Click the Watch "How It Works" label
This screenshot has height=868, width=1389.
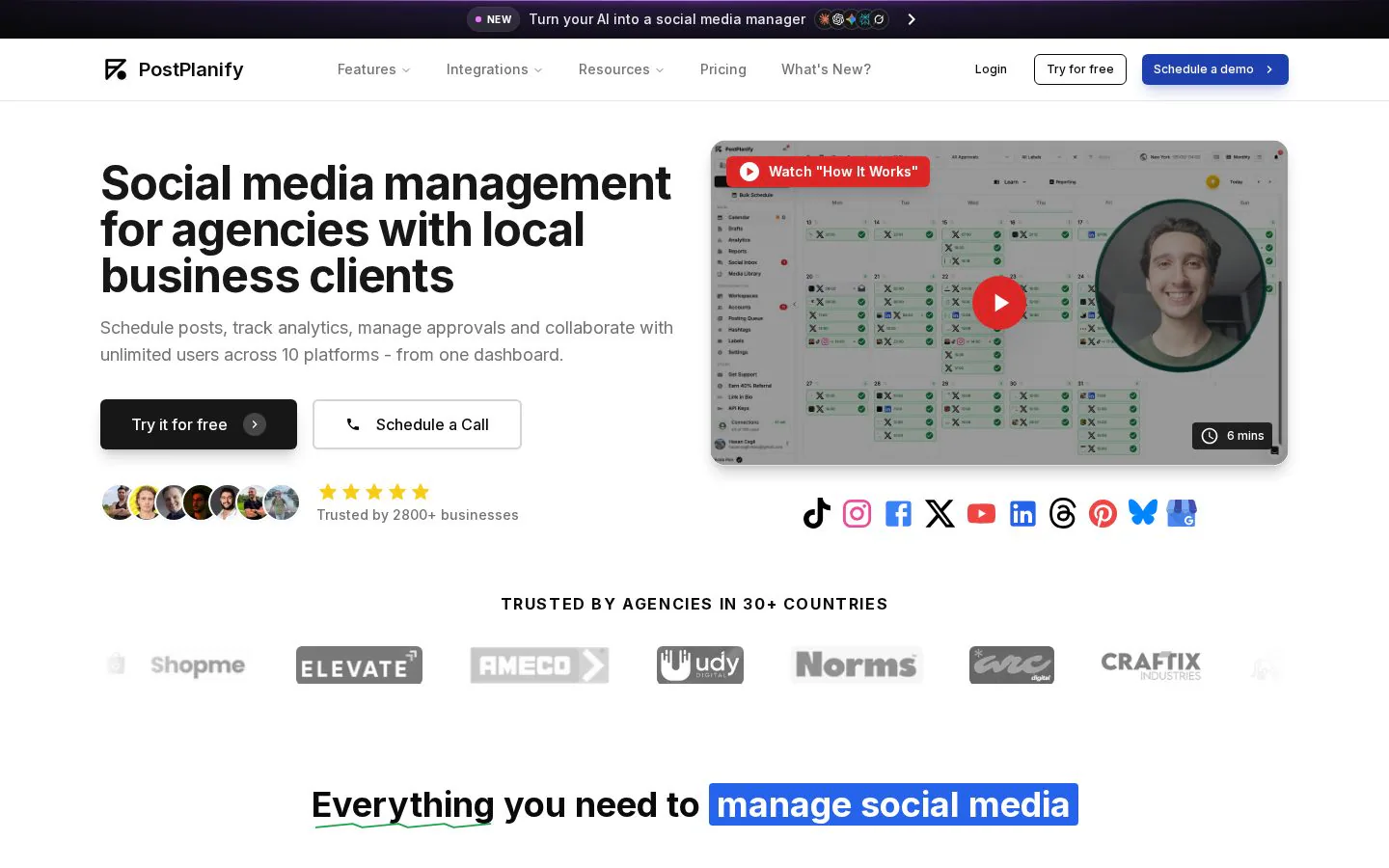point(828,172)
